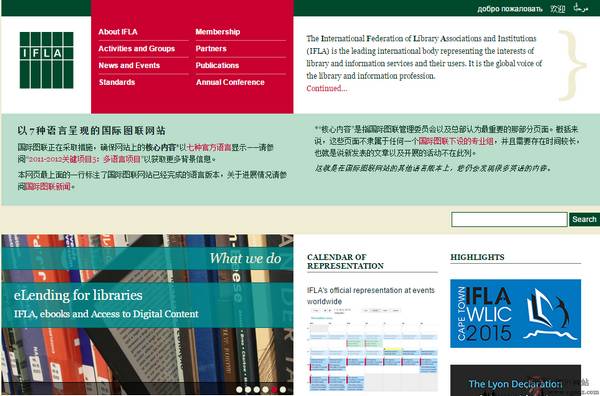Open the 2011-2012关键项目5 多语言项目 link
This screenshot has height=396, width=600.
[x=85, y=159]
